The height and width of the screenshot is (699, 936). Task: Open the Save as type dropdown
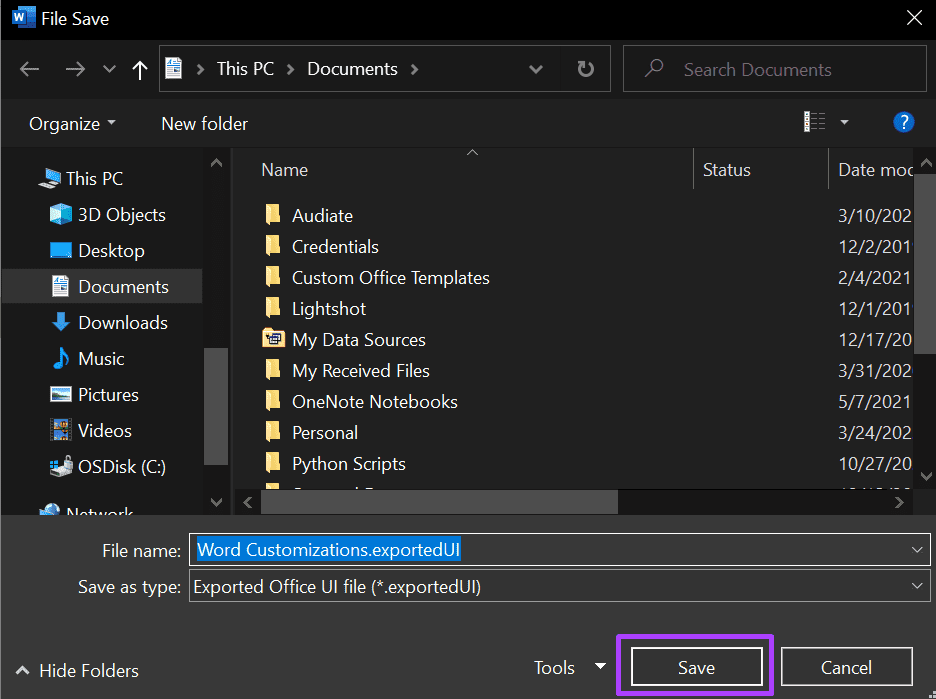point(917,587)
